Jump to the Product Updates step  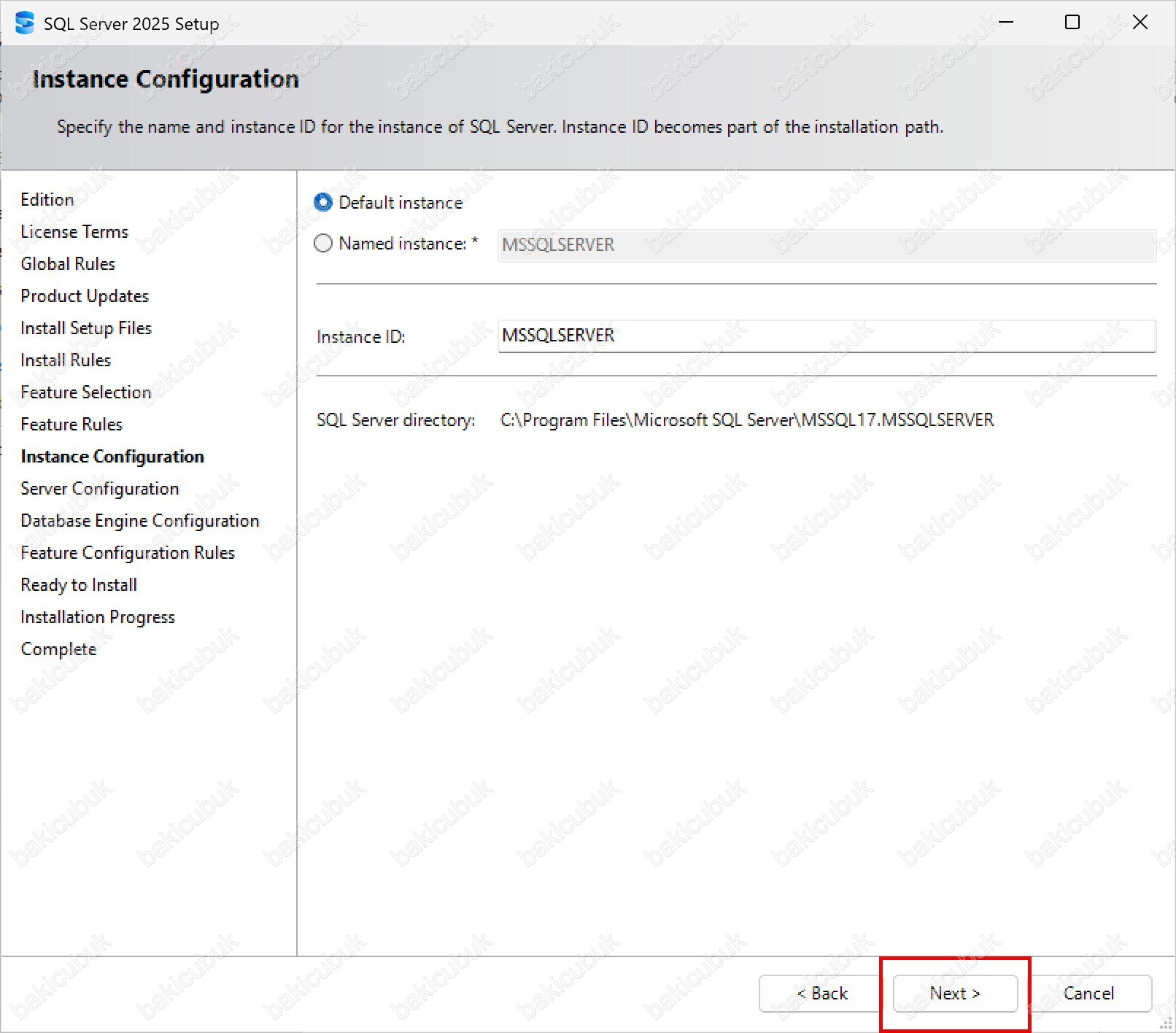[85, 296]
